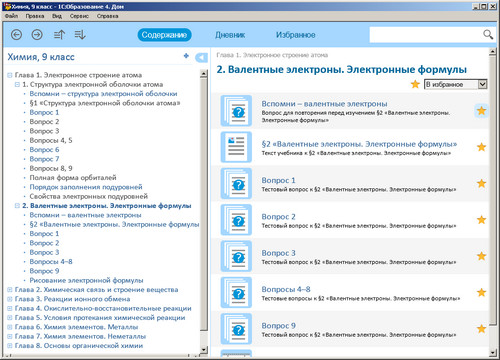
Task: Expand Глава 6 tree node
Action: coord(10,327)
